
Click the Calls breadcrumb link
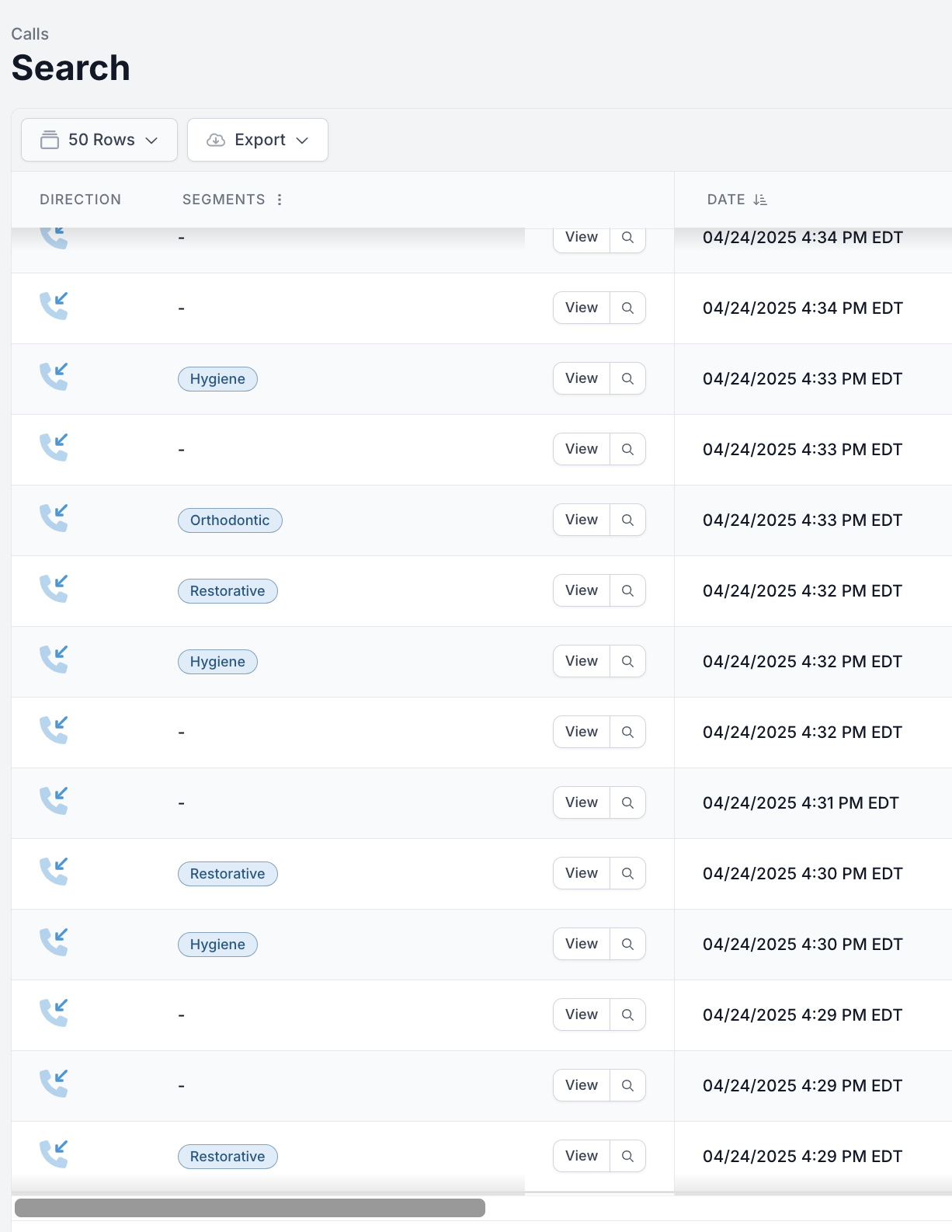pos(30,34)
